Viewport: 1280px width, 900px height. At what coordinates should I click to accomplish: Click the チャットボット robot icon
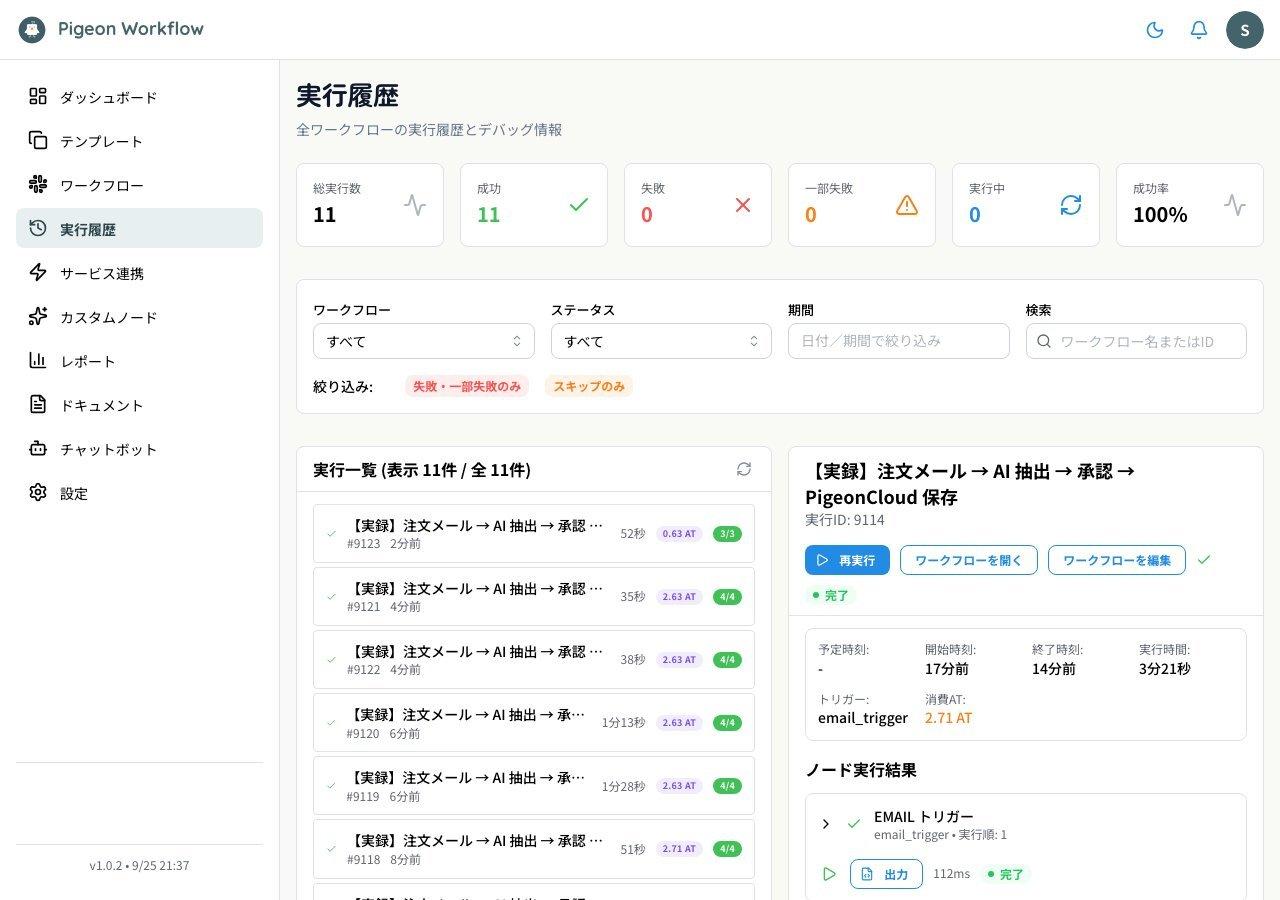pyautogui.click(x=38, y=448)
